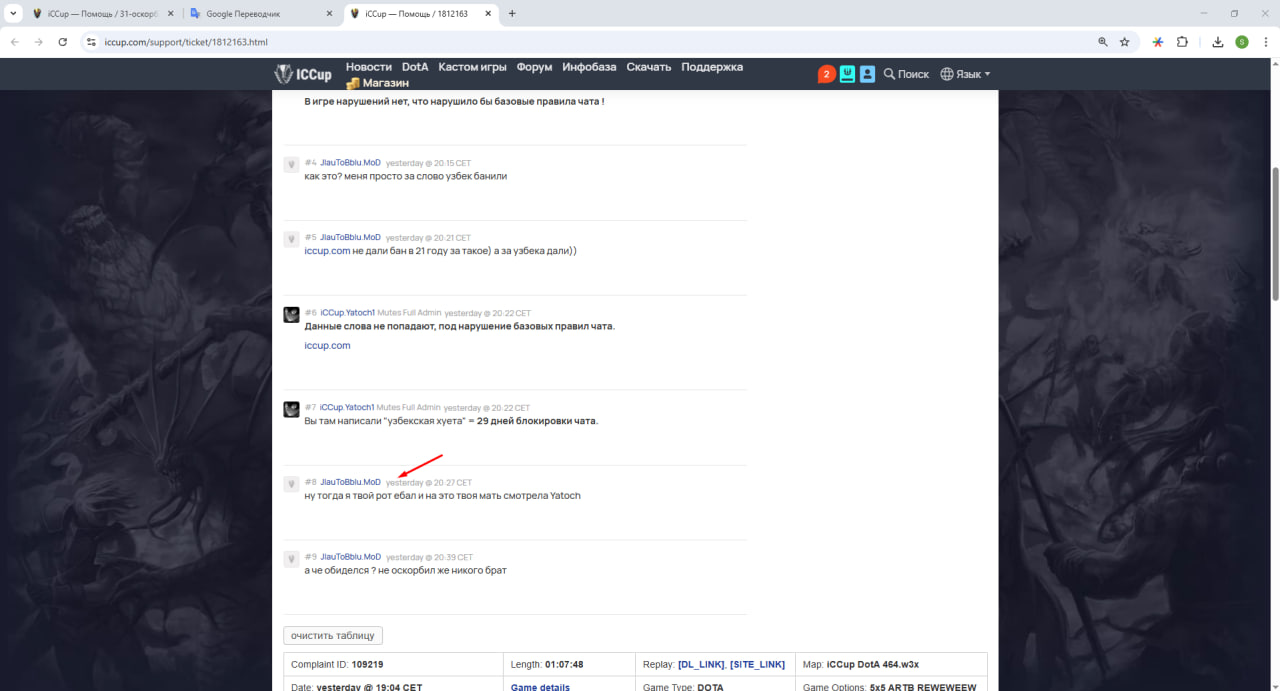Open JlauToBblu.MoD profile in post #8
Image resolution: width=1280 pixels, height=691 pixels.
(x=350, y=482)
